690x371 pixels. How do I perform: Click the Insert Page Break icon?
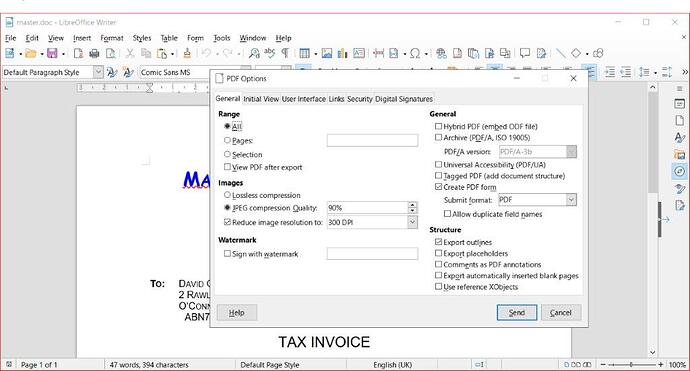378,53
